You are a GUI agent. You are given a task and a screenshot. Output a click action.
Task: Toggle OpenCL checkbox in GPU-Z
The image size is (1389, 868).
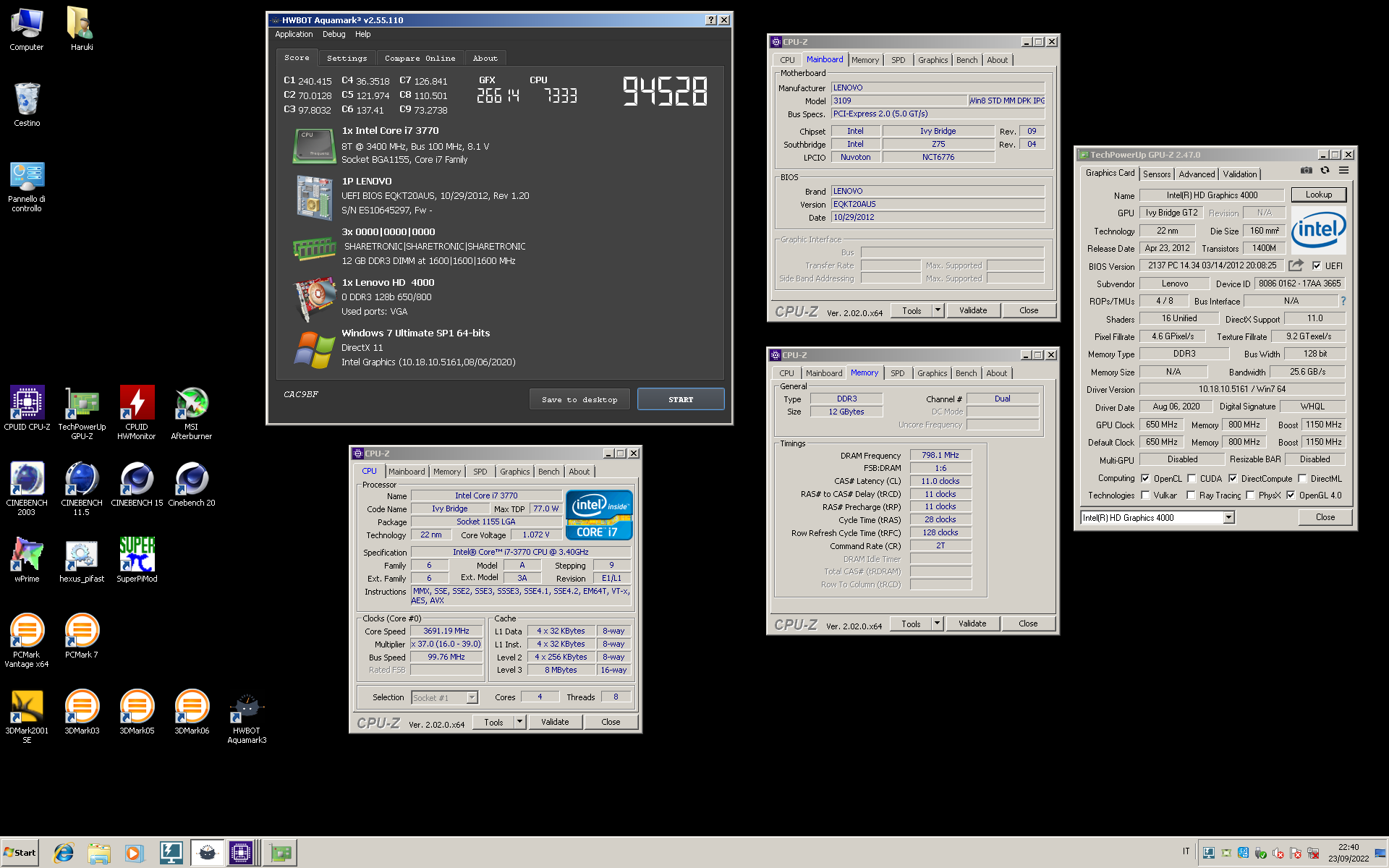[x=1145, y=478]
